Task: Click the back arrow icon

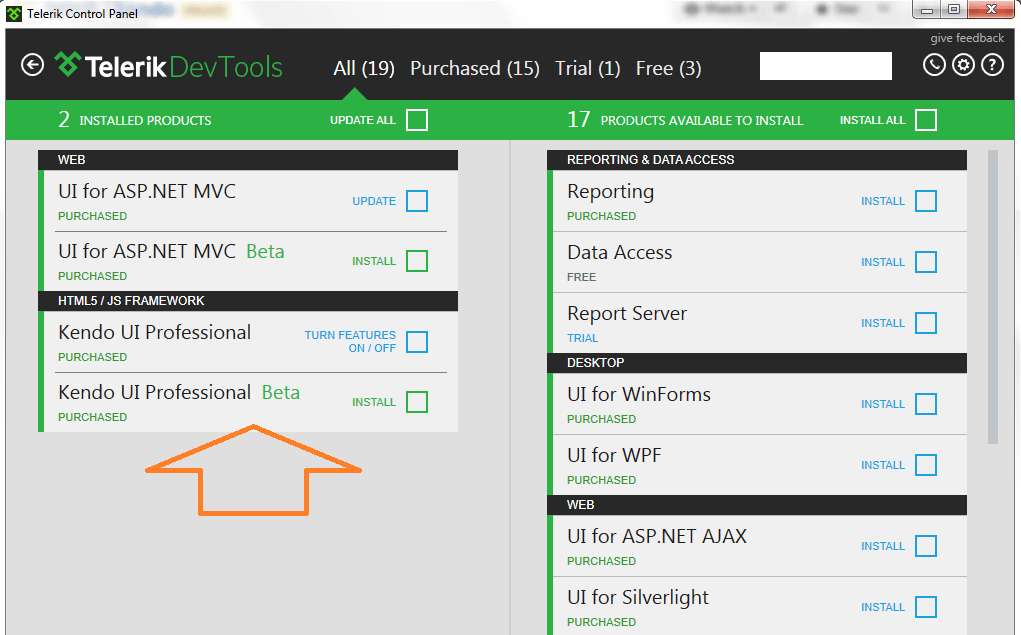Action: coord(33,65)
